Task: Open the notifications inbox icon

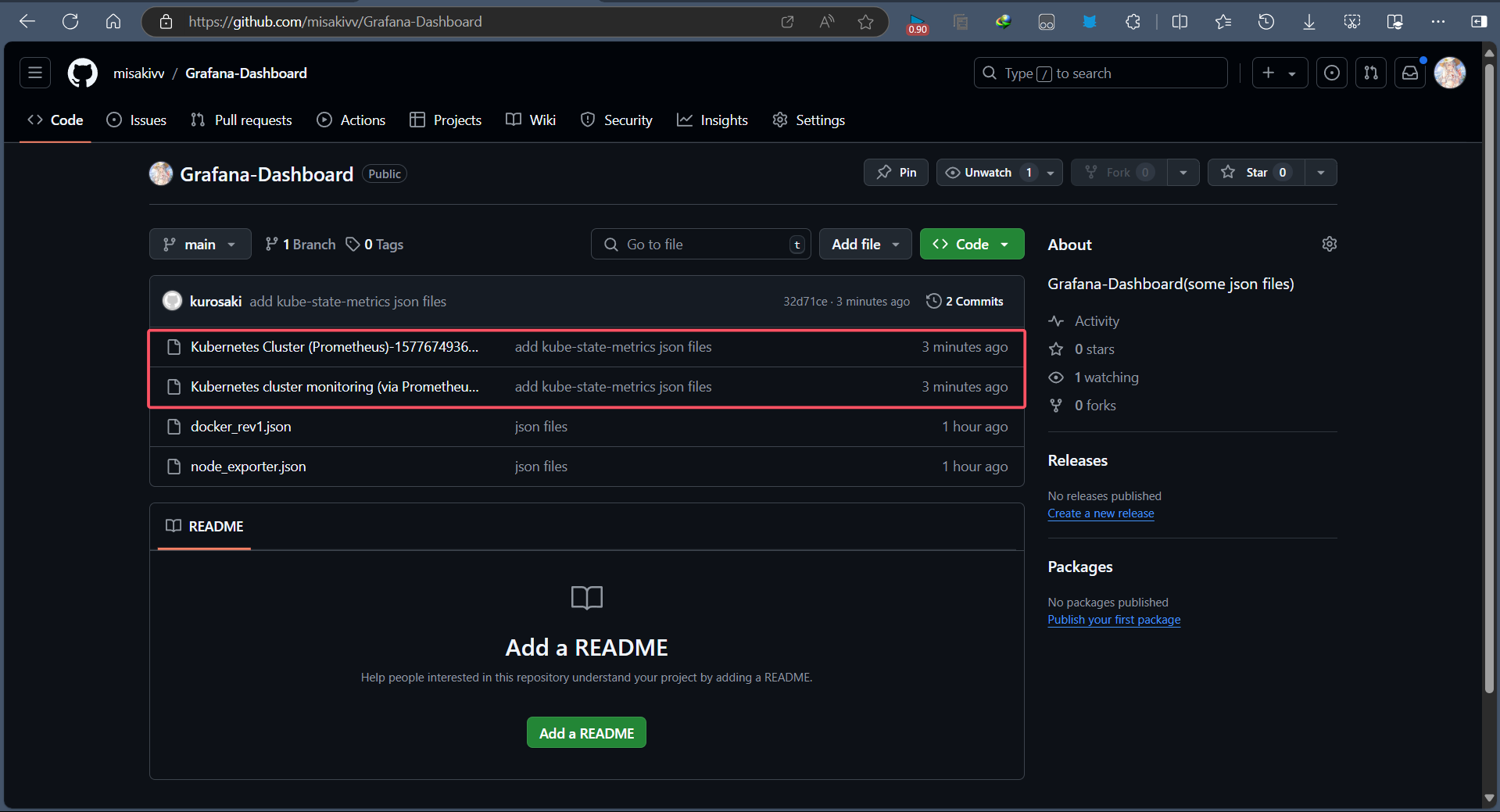Action: (x=1410, y=73)
